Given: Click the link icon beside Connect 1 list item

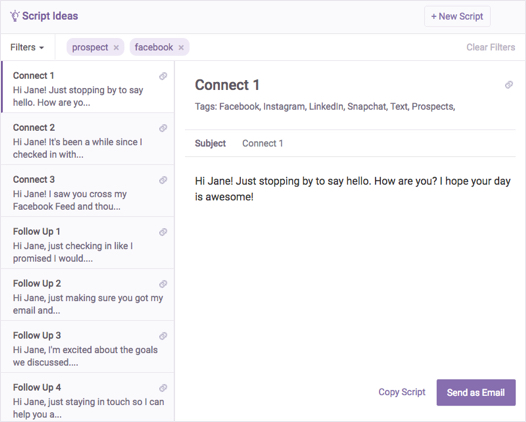Looking at the screenshot, I should point(163,76).
